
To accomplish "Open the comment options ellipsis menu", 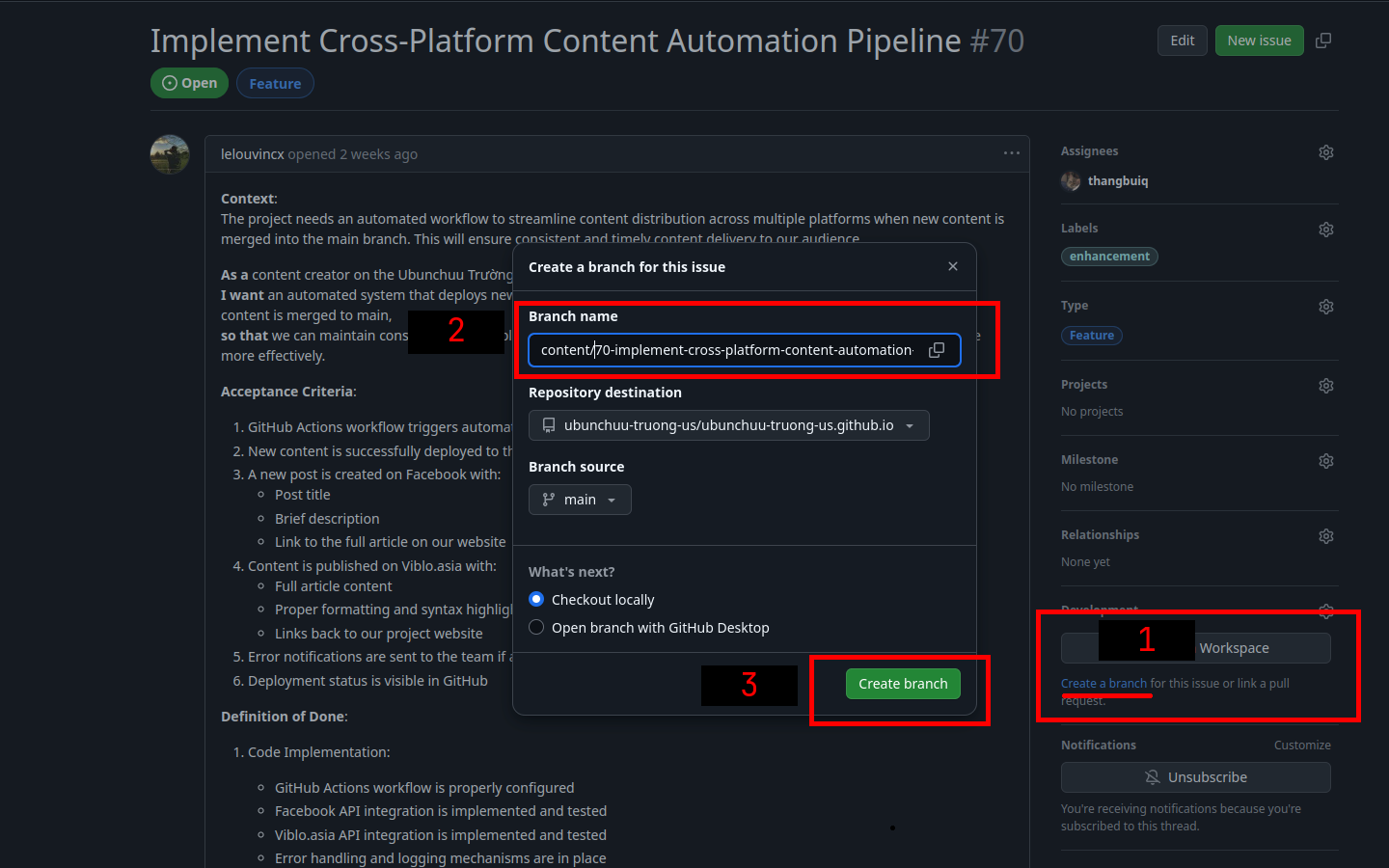I will 1011,153.
